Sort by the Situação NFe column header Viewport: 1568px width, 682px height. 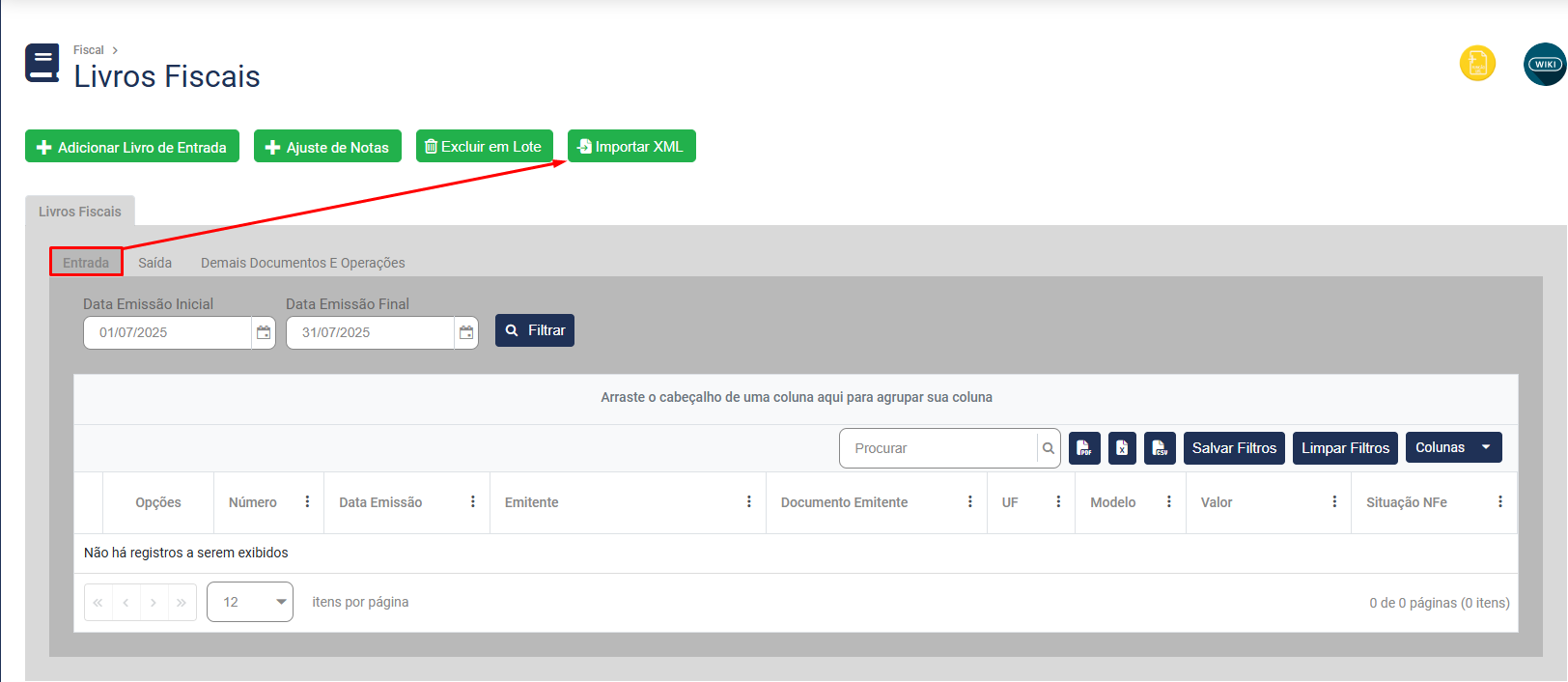(x=1407, y=502)
